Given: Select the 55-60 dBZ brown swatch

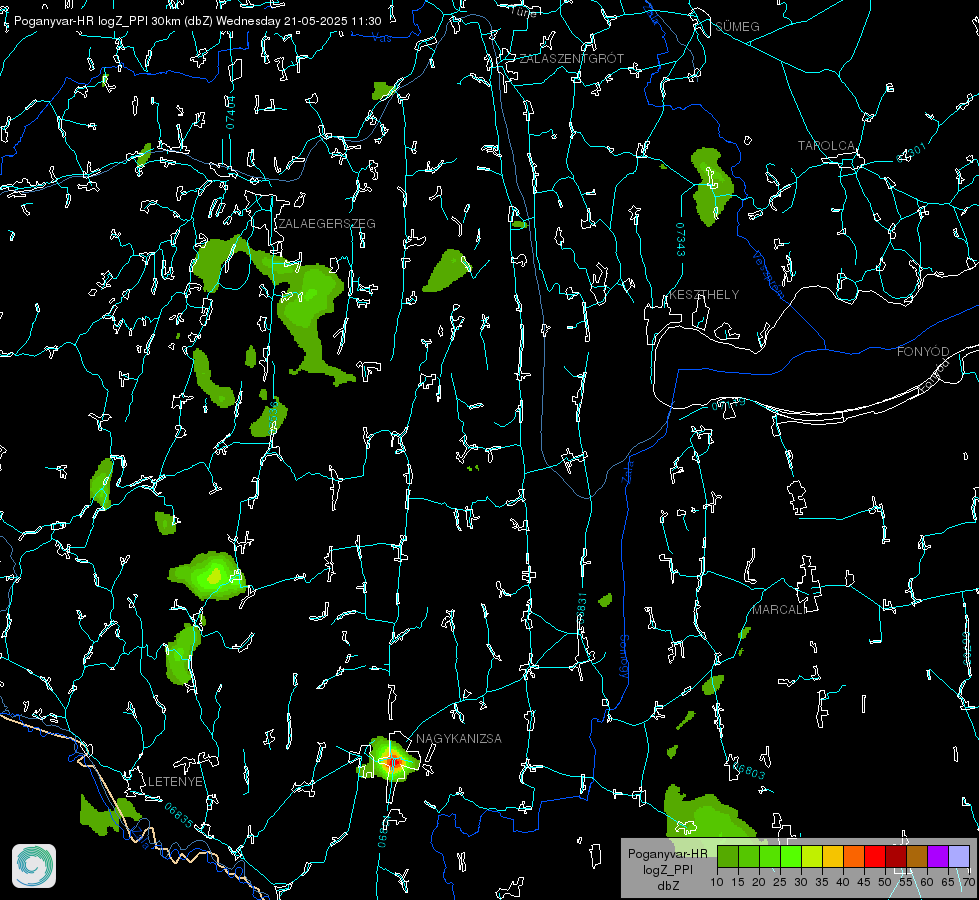Looking at the screenshot, I should (917, 856).
